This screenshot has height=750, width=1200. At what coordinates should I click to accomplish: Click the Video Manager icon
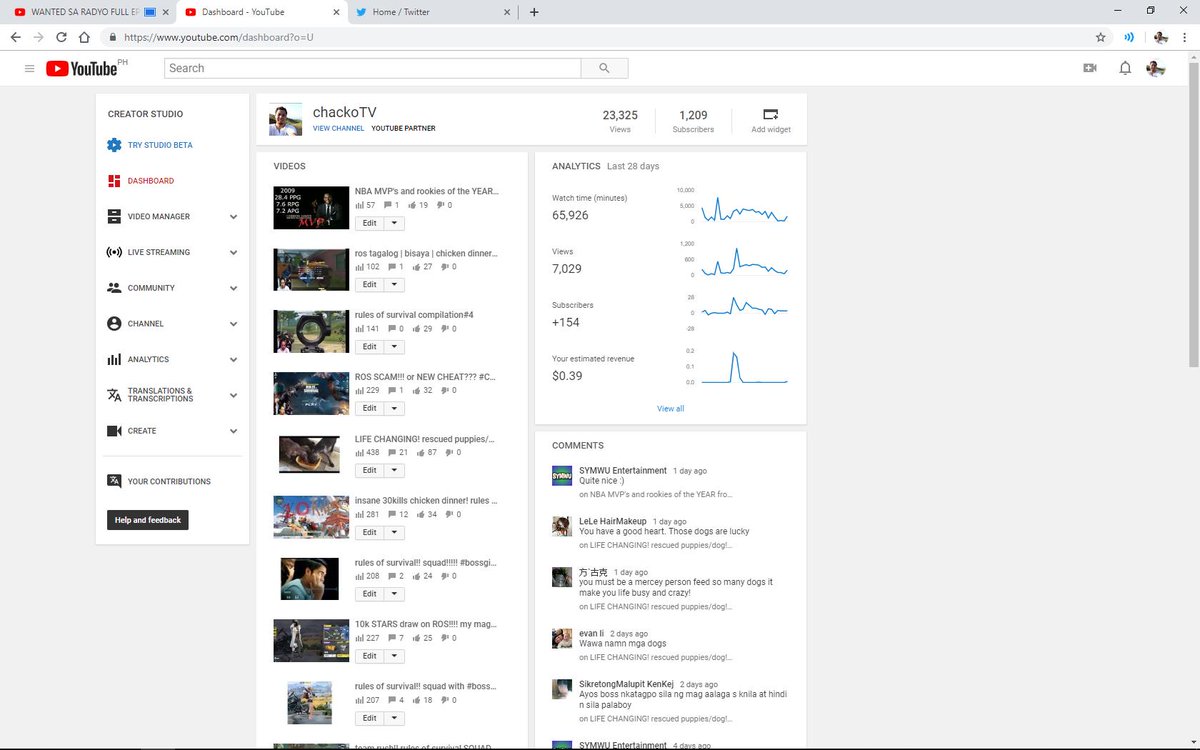[x=114, y=217]
